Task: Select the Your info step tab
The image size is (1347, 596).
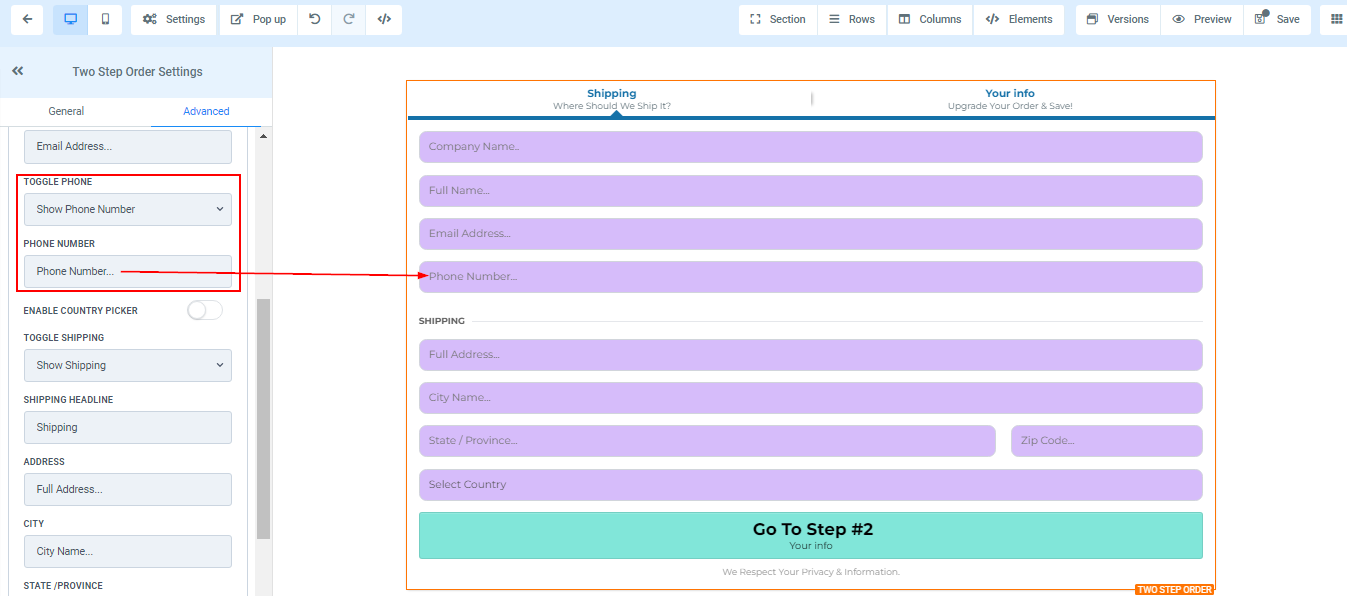Action: (x=1010, y=99)
